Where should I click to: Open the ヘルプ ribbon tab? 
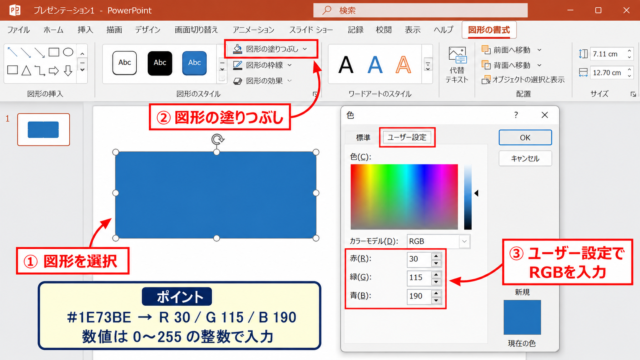(443, 30)
